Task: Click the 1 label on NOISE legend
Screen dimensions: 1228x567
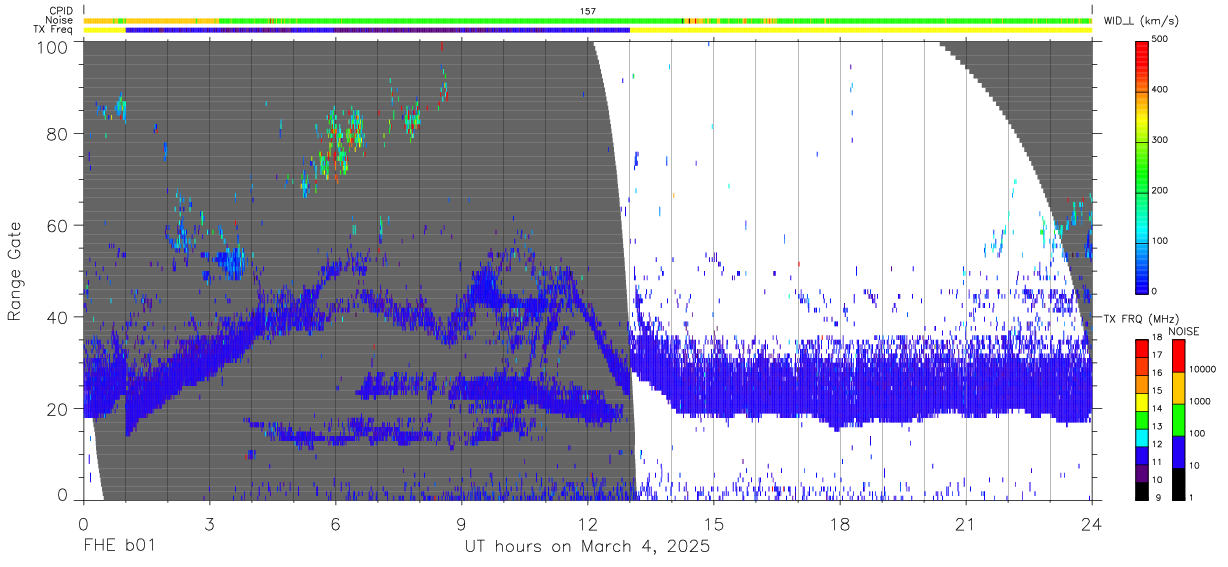Action: [1190, 497]
